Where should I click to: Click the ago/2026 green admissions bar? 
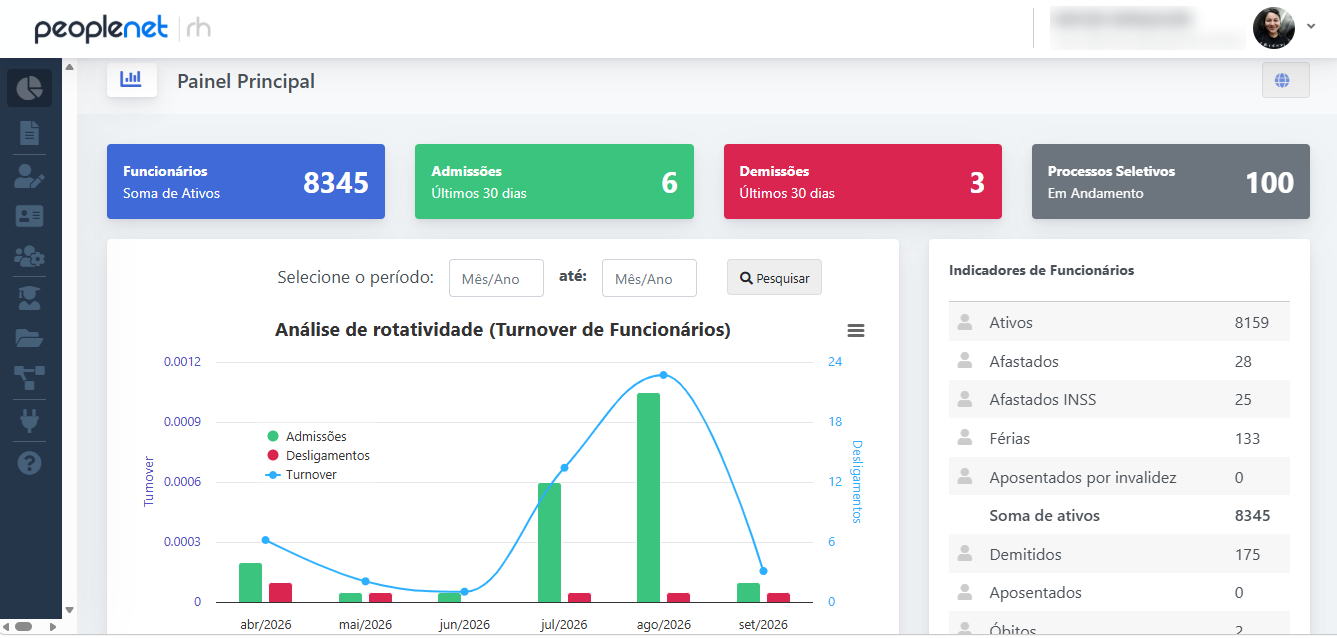[x=648, y=497]
